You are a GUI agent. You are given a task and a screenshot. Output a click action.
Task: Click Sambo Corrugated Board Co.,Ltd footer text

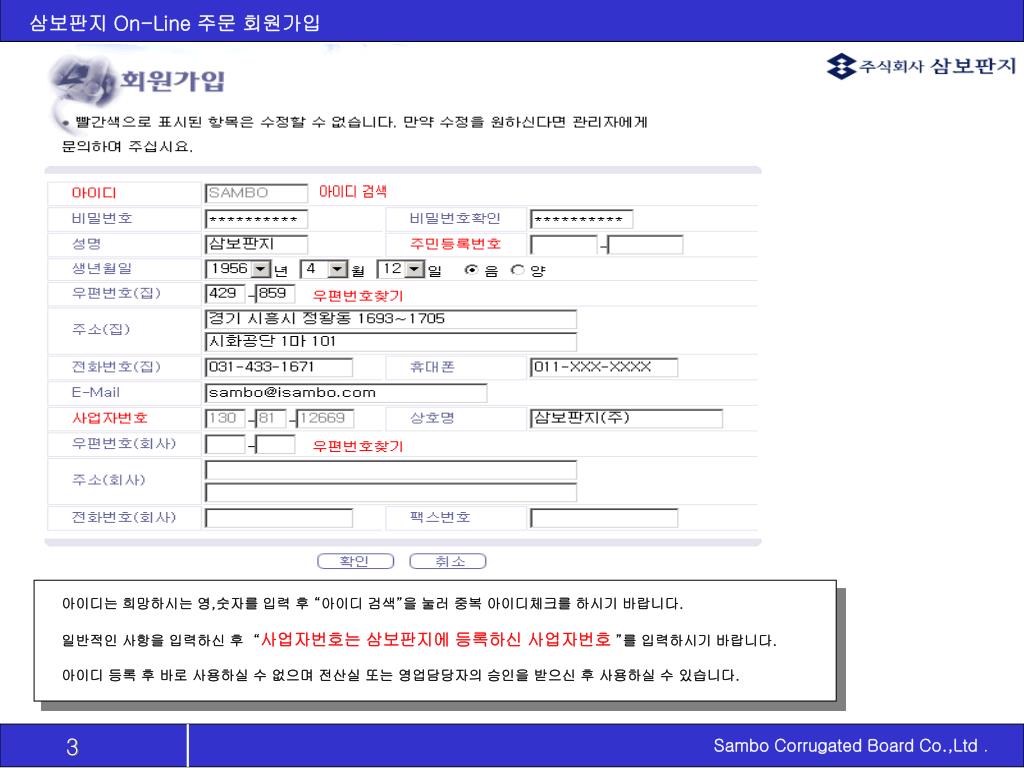click(x=850, y=746)
